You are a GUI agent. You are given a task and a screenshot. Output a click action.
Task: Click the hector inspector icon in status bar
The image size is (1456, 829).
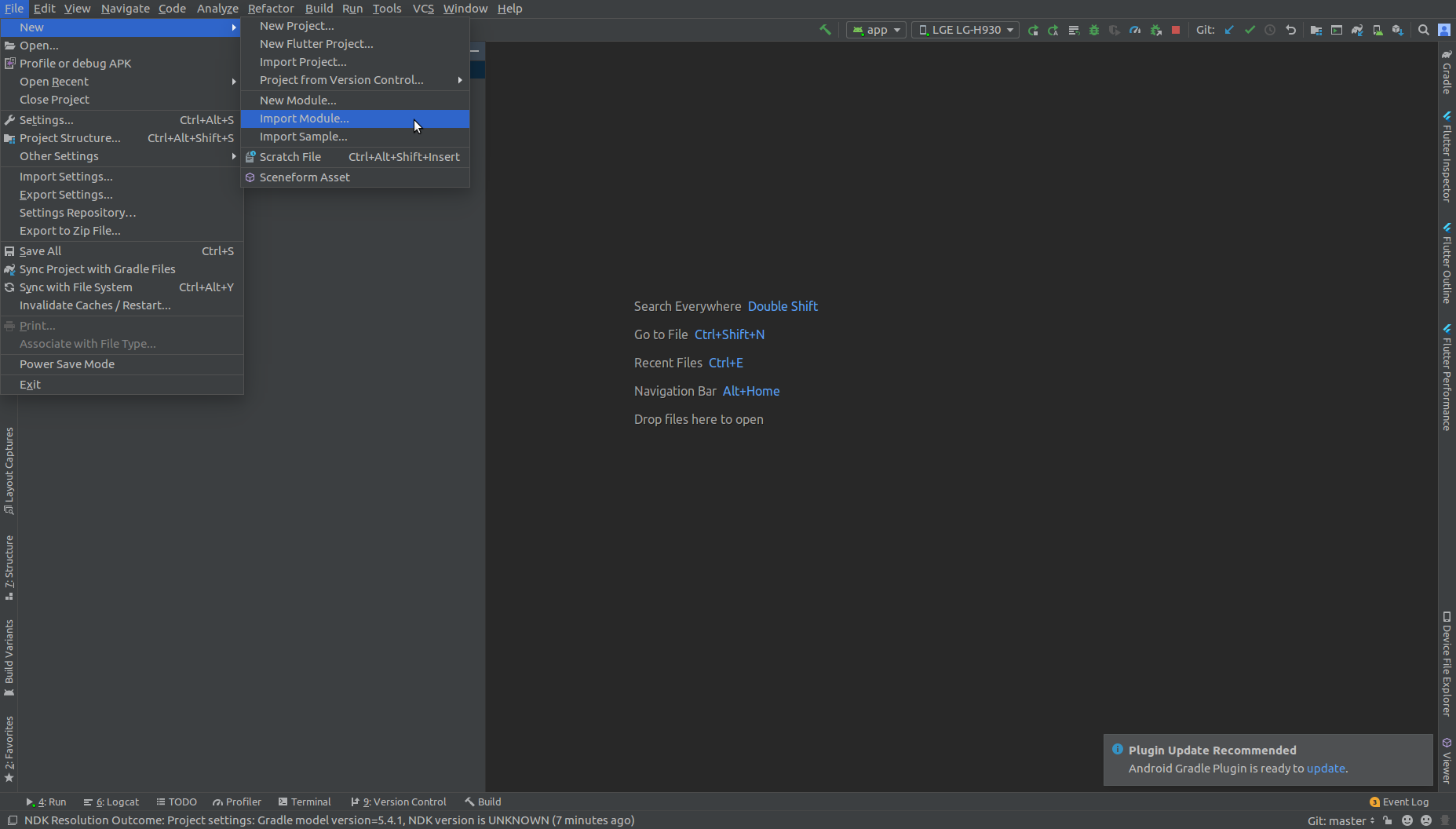[1445, 820]
